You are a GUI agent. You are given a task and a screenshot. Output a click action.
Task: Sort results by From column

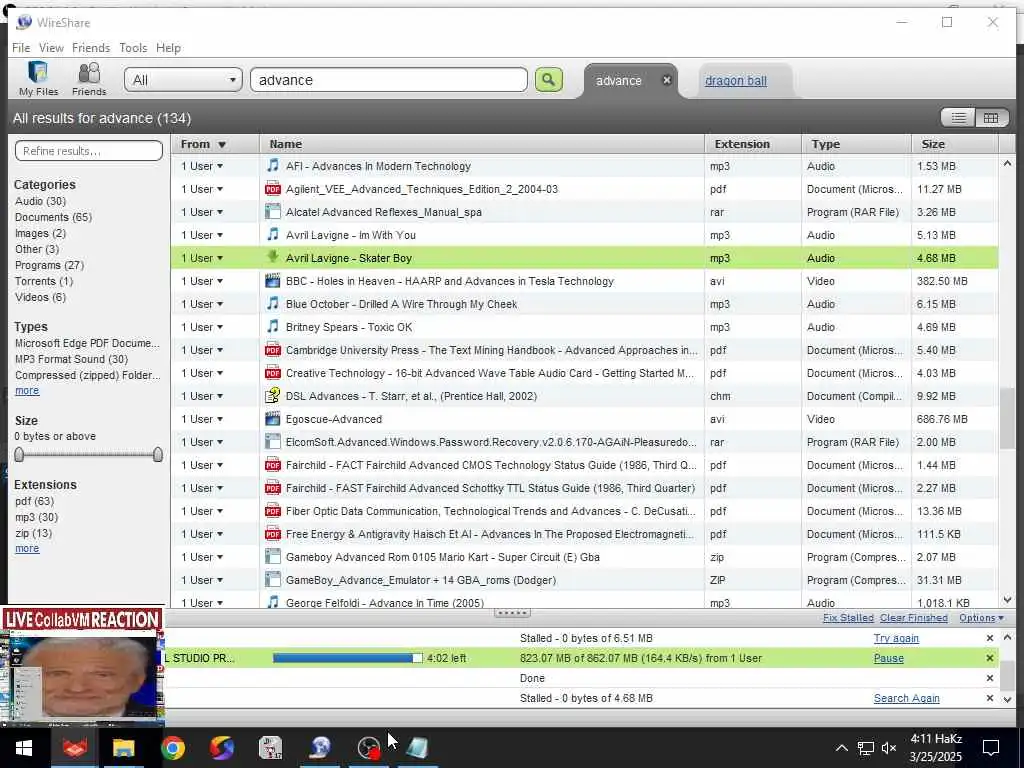coord(215,144)
